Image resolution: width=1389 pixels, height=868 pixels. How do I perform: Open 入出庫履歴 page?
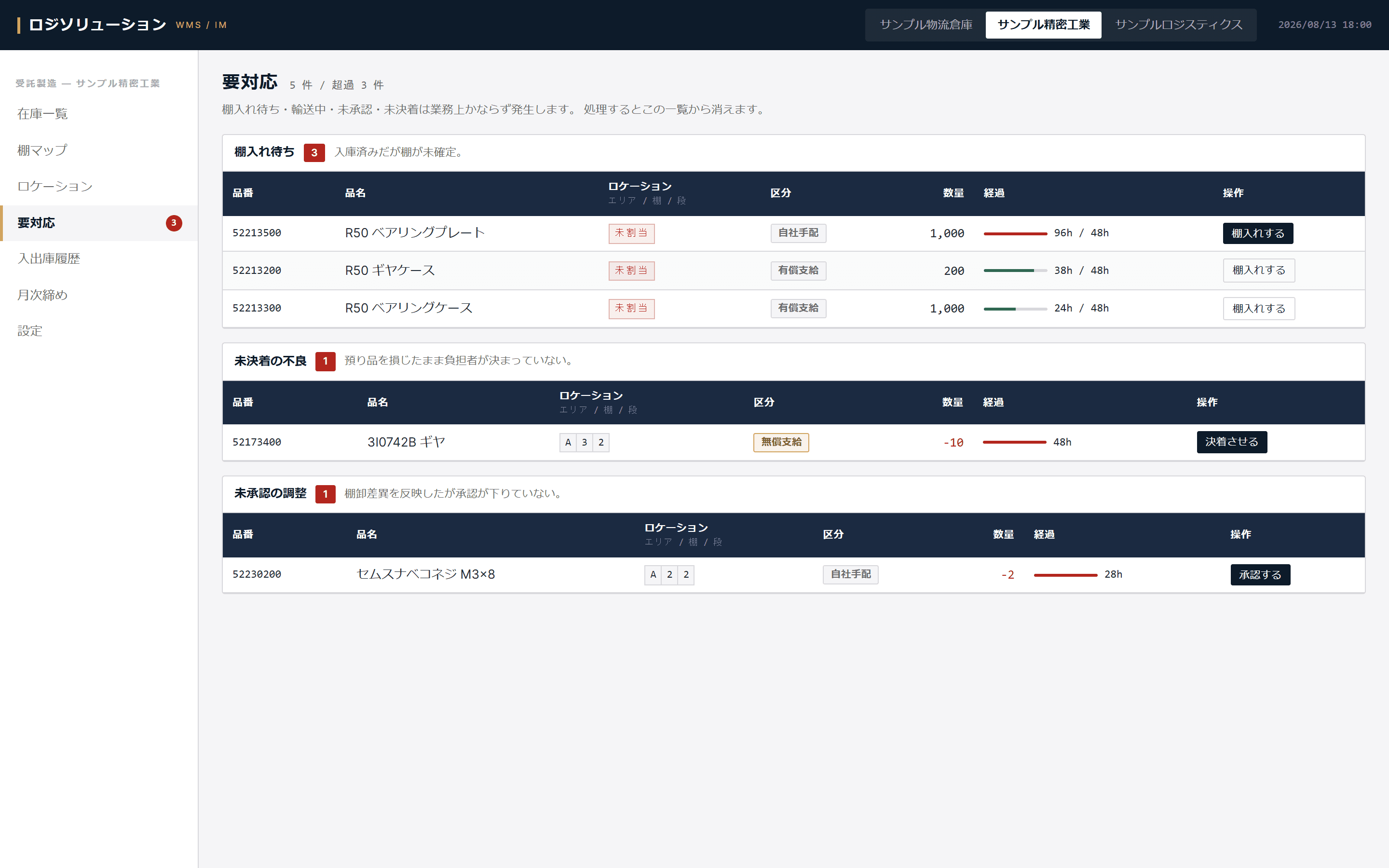[x=99, y=258]
